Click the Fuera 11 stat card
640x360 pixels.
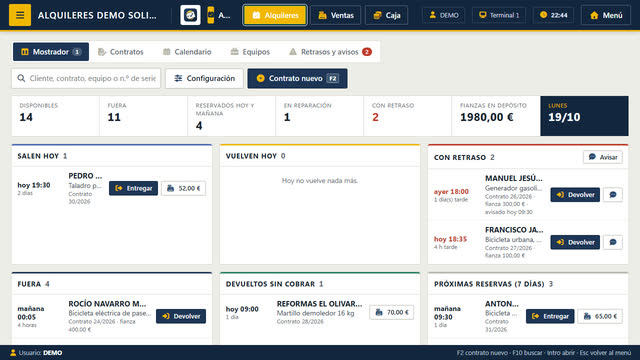tap(143, 116)
